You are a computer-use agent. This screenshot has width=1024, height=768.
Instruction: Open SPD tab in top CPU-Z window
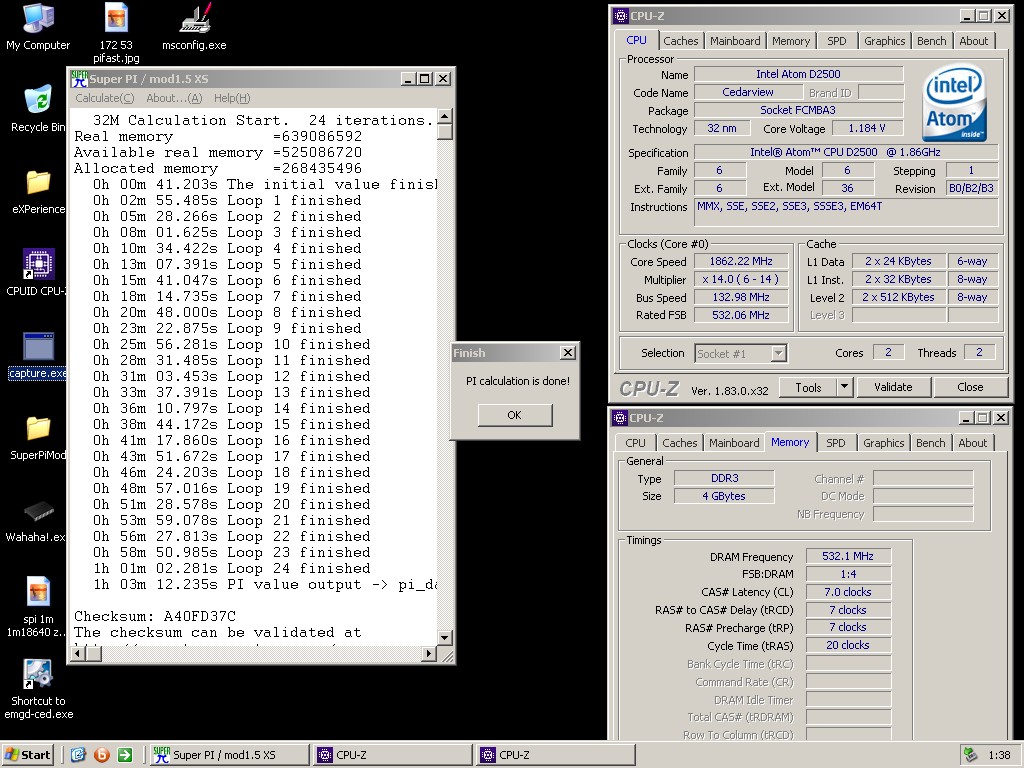[837, 40]
